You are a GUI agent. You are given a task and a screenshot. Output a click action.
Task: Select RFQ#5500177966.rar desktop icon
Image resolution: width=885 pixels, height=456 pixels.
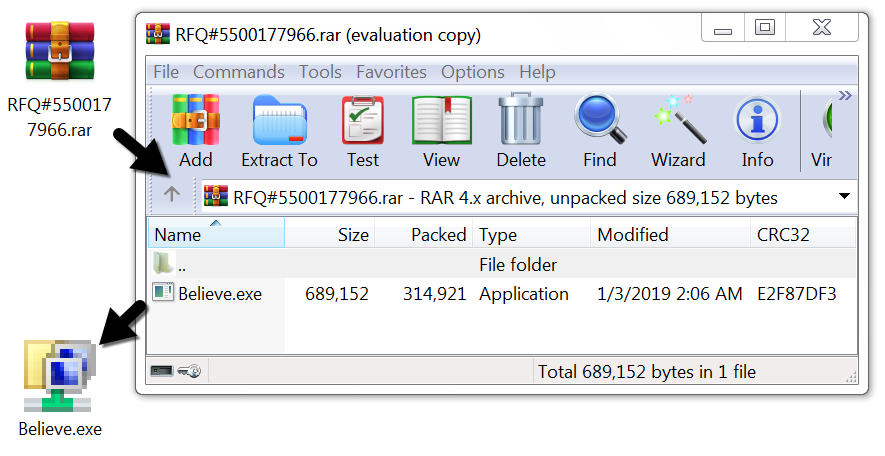(59, 78)
